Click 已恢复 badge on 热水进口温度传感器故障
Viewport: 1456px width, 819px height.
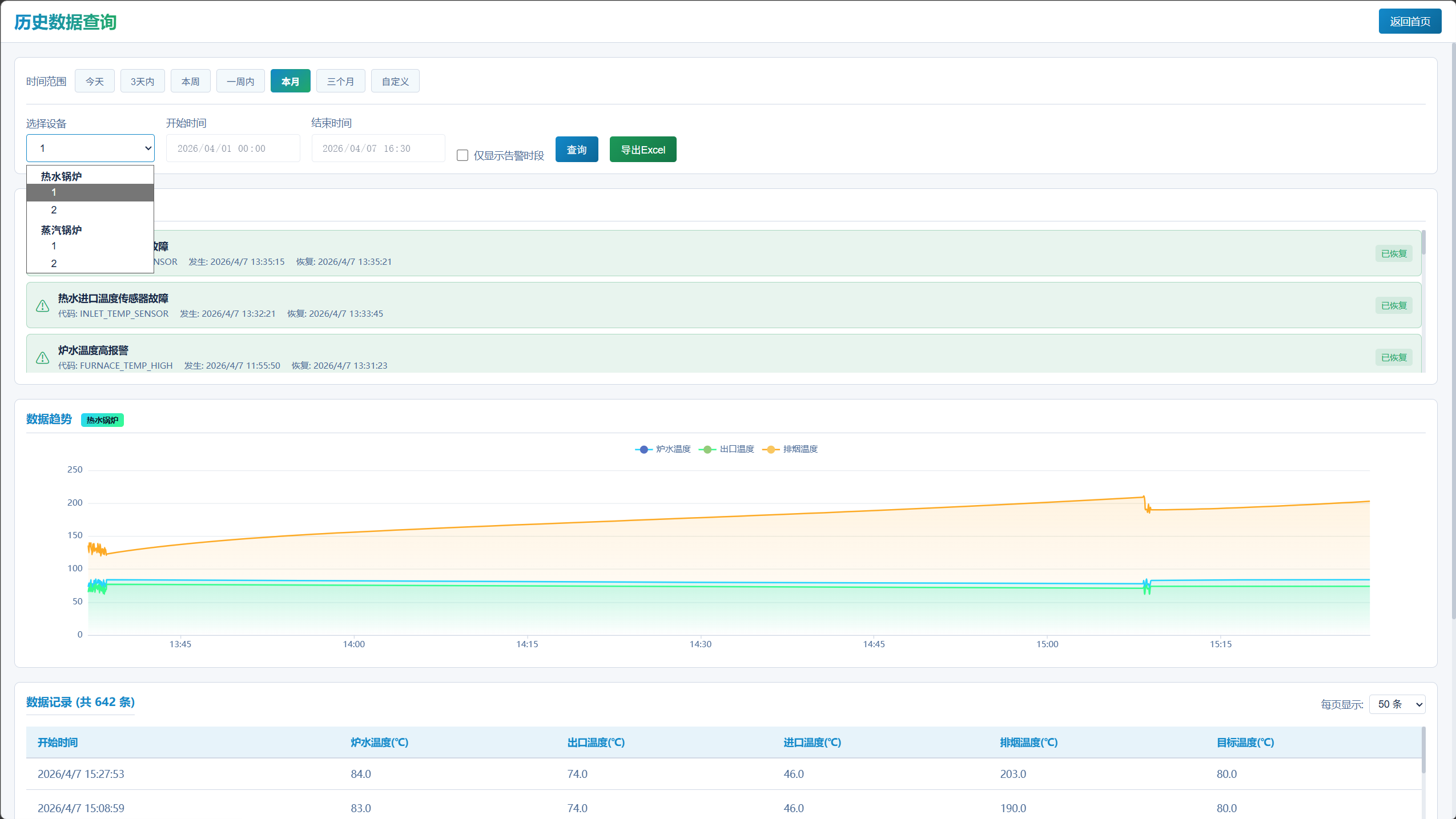pos(1393,306)
